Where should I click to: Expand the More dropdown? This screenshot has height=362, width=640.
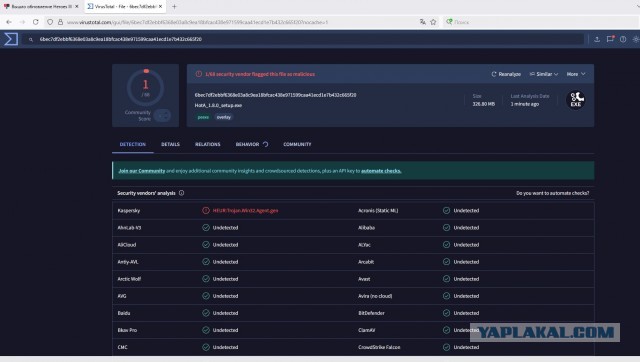(x=576, y=74)
